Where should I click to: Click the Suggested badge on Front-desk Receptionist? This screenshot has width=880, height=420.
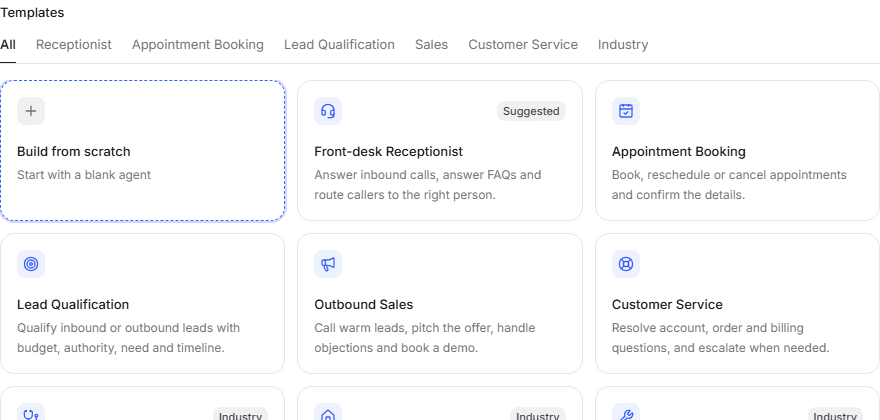coord(531,111)
